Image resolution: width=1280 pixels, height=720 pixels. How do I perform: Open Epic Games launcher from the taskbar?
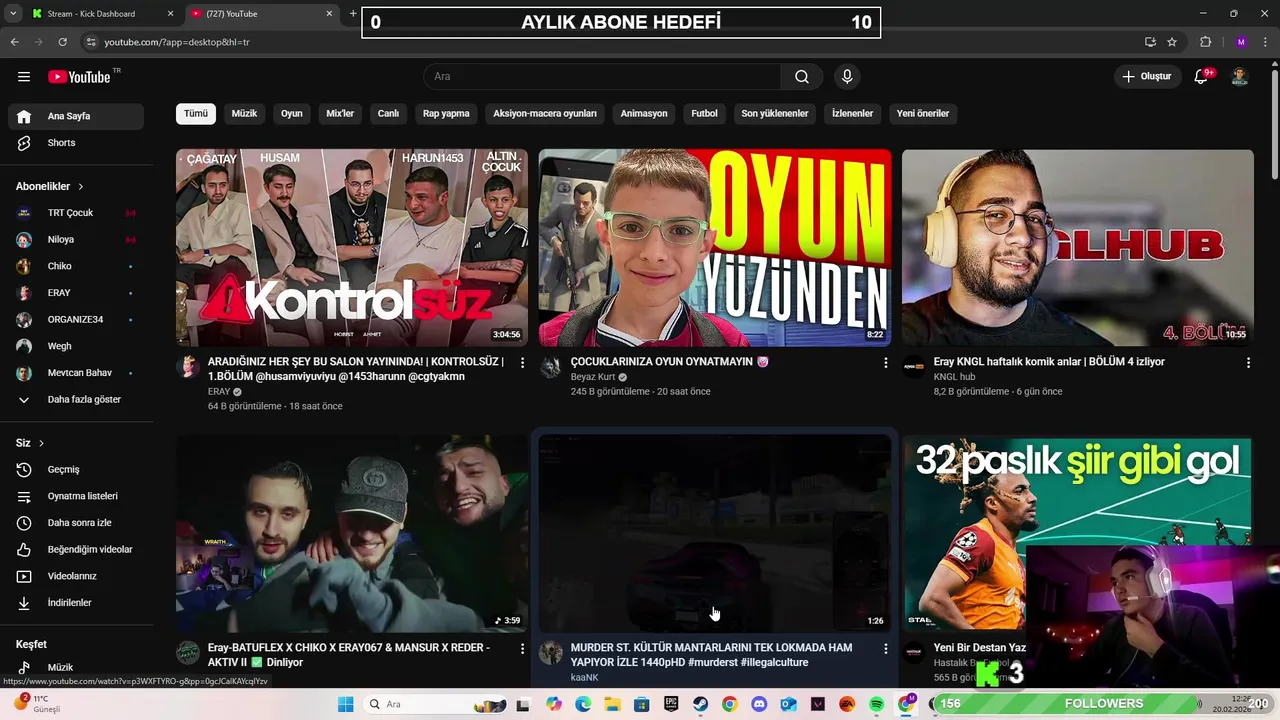(x=671, y=704)
